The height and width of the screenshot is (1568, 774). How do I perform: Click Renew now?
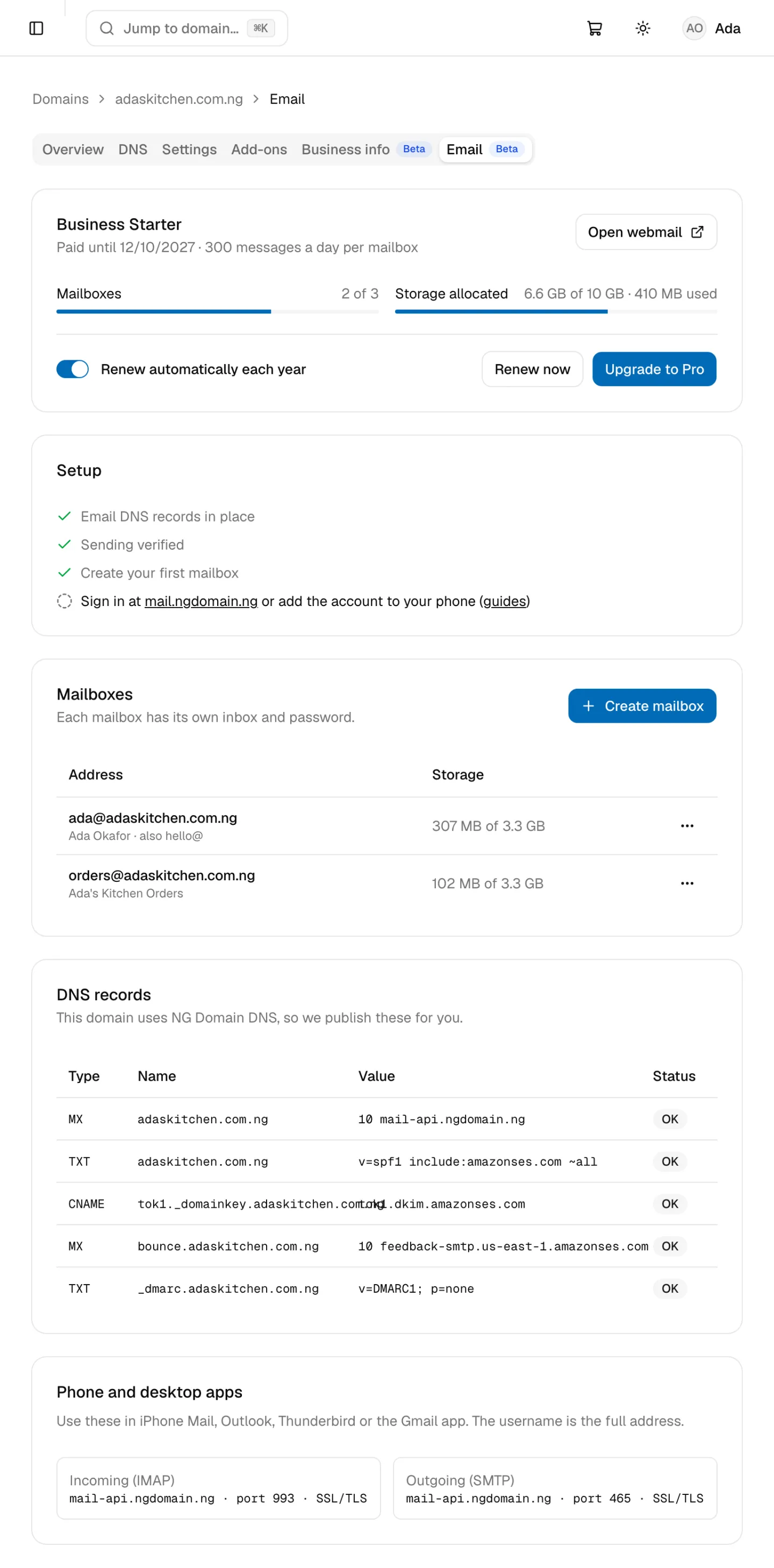point(532,369)
